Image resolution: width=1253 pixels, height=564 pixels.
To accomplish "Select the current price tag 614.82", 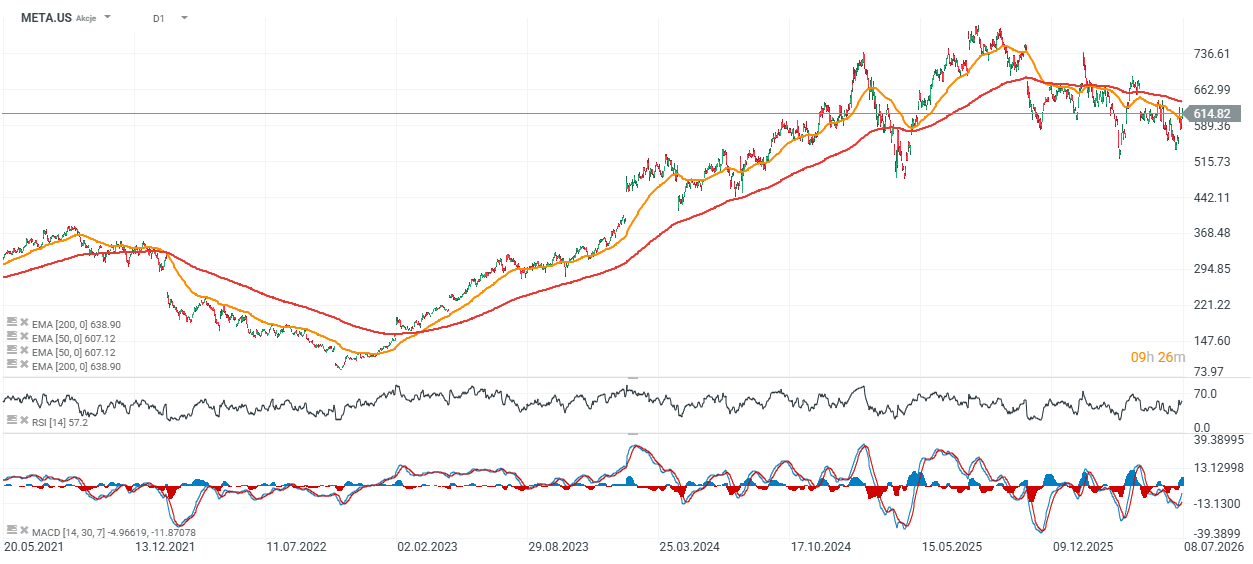I will [1211, 114].
